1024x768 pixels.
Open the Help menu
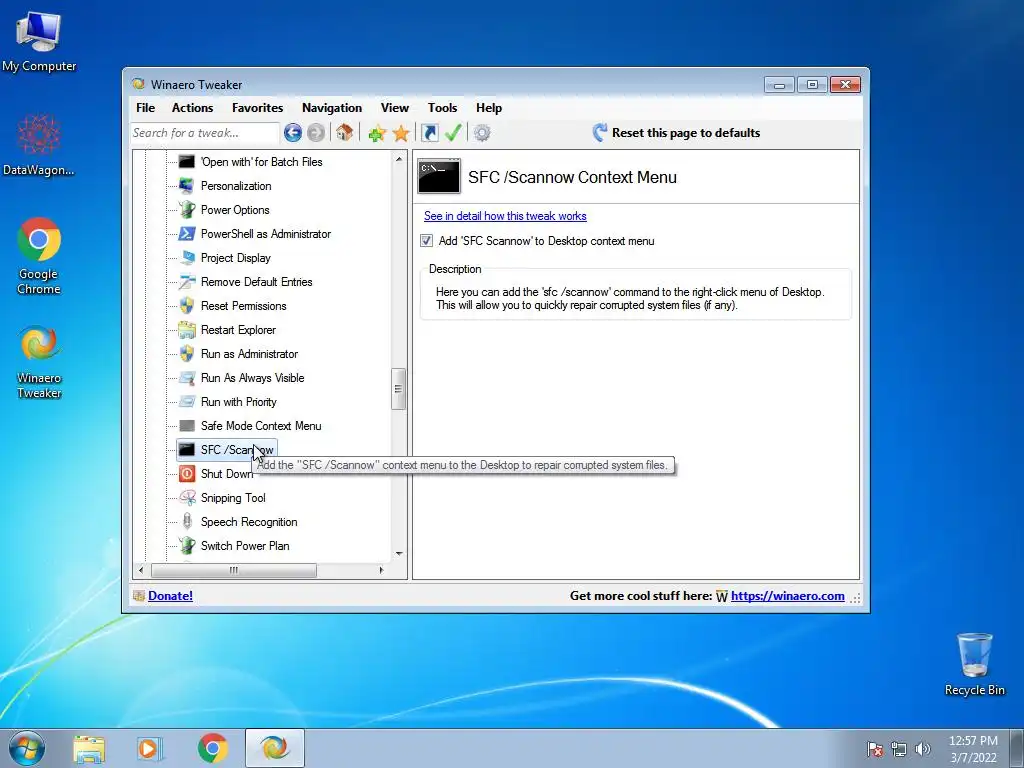pos(488,108)
